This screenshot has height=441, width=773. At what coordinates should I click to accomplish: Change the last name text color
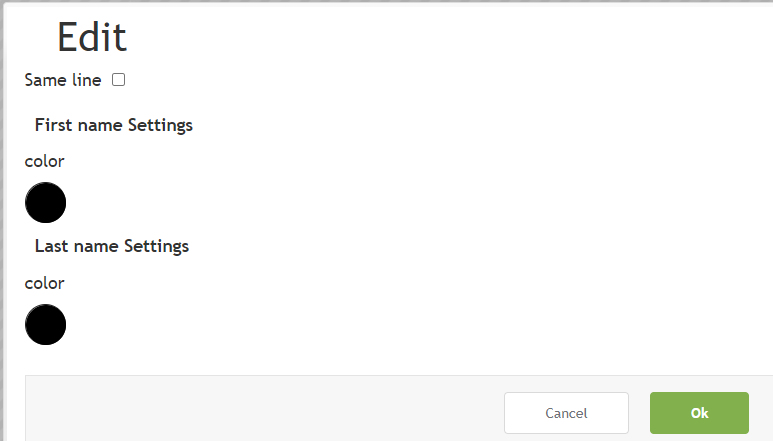click(45, 325)
